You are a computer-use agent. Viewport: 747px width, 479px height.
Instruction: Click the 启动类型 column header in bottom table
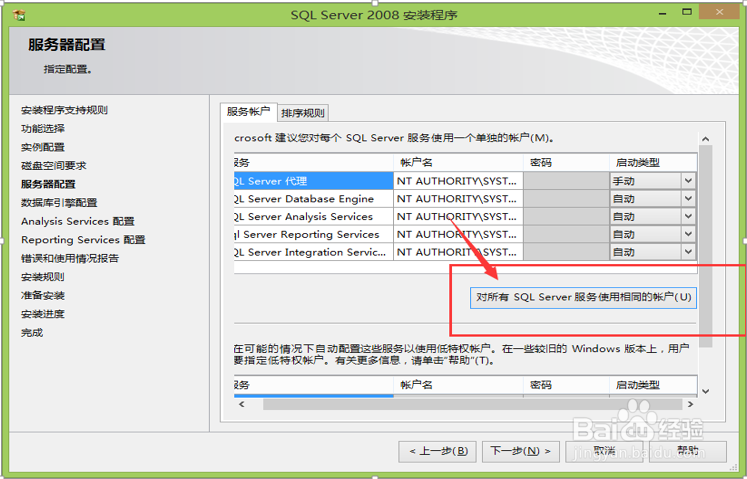coord(653,385)
